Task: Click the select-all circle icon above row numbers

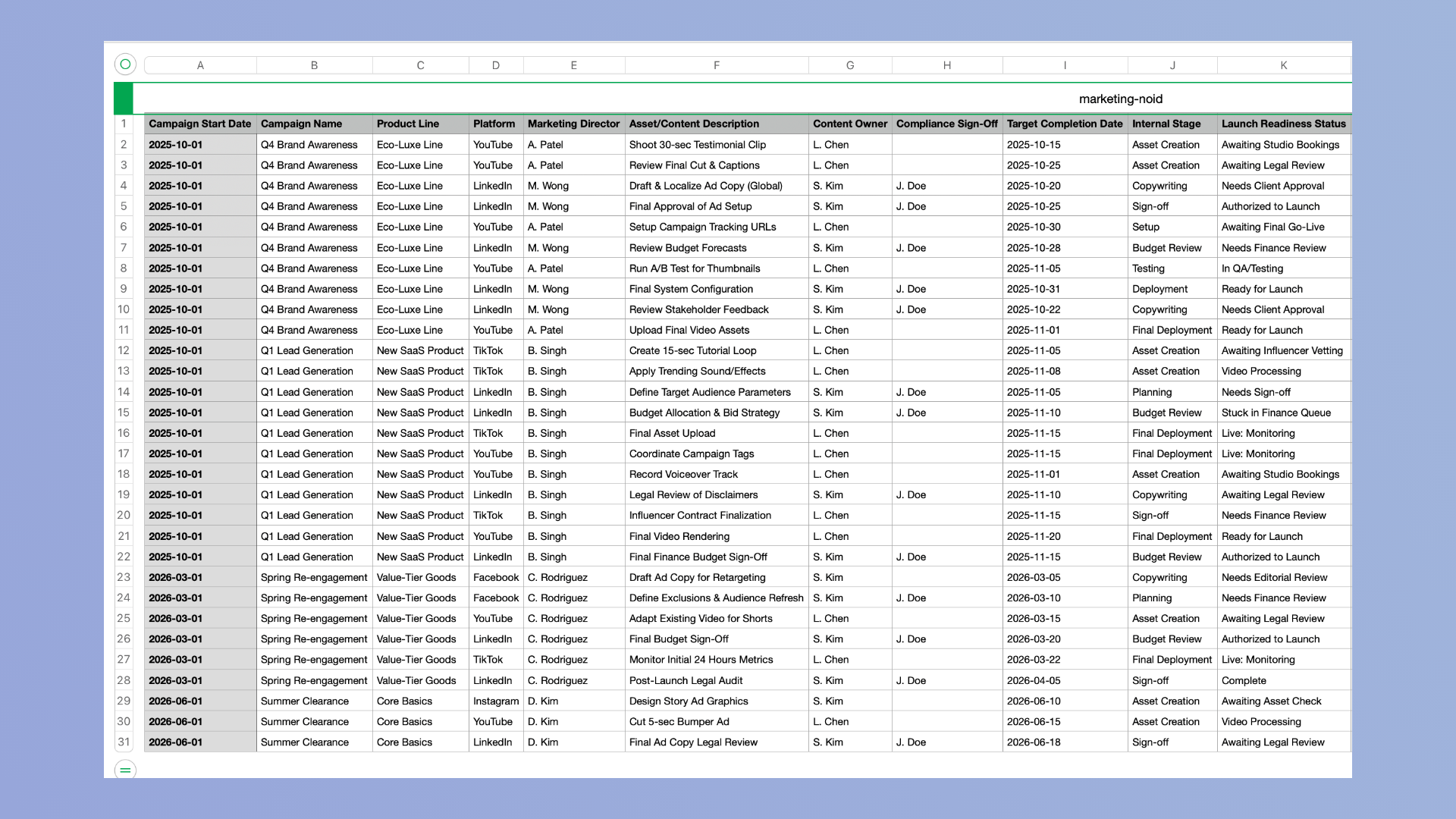Action: (x=125, y=64)
